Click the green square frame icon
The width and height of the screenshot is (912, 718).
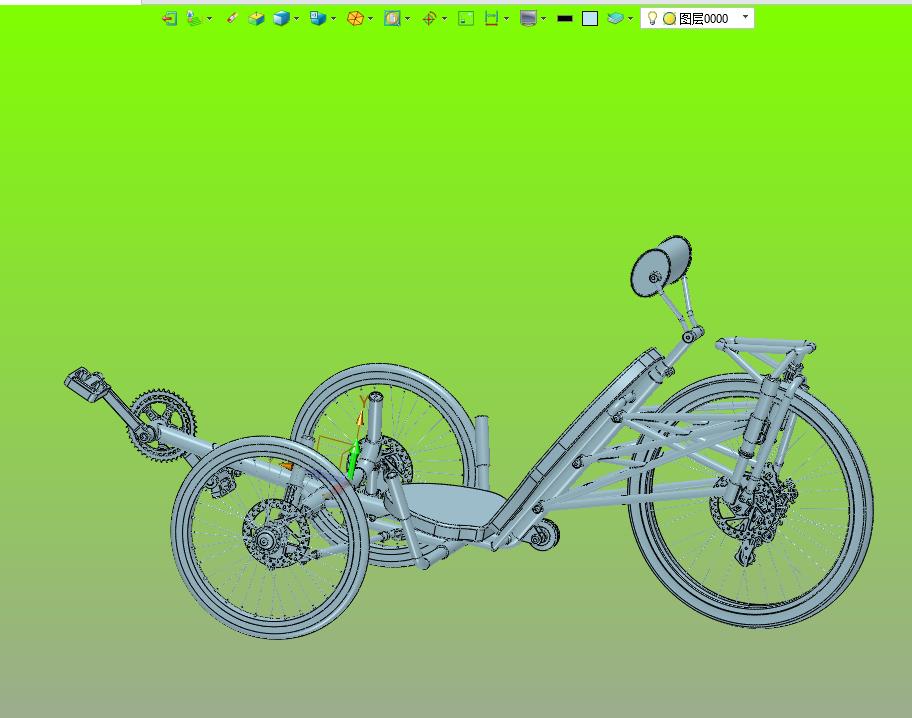(465, 18)
